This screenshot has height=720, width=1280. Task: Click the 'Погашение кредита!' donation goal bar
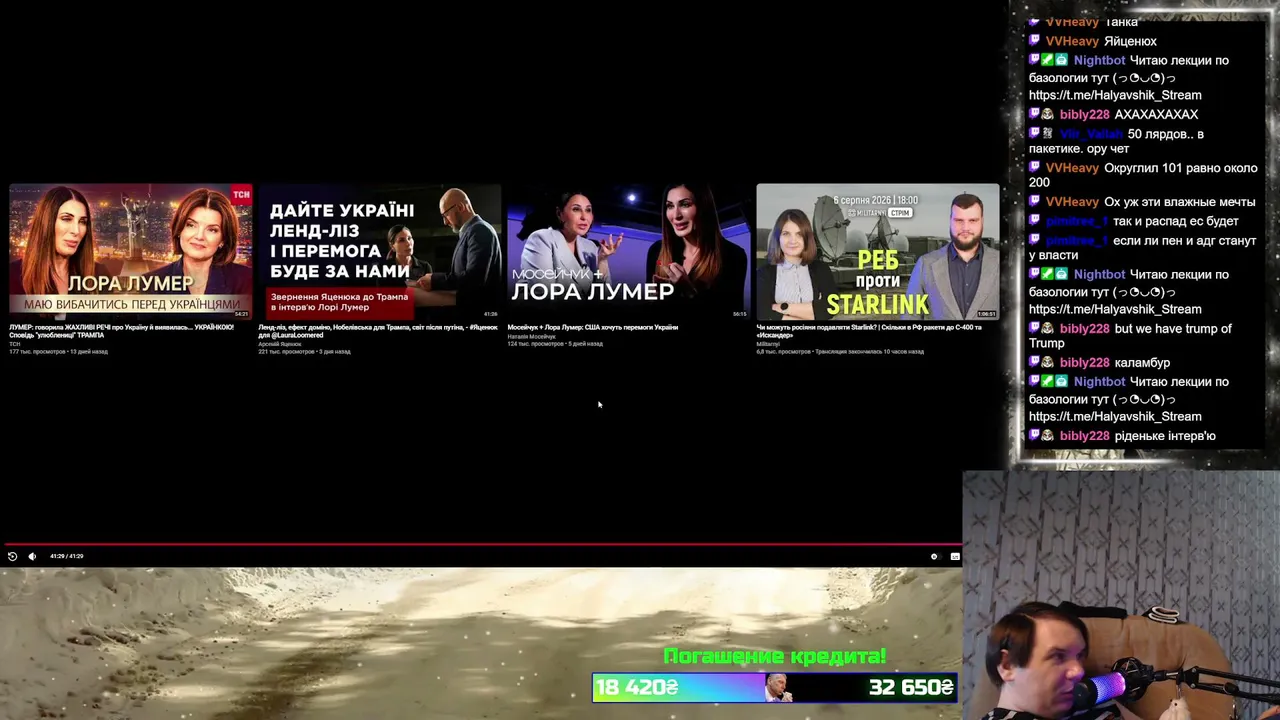point(775,687)
